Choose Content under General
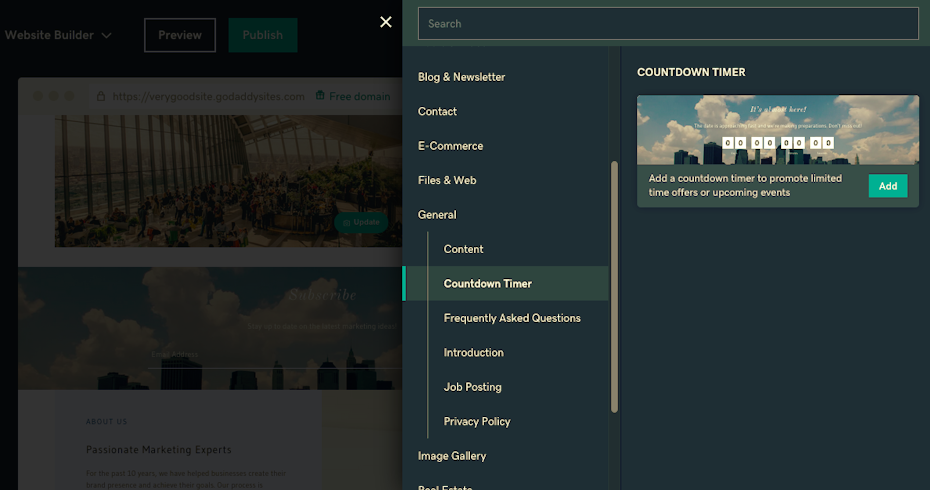The image size is (930, 490). pos(463,249)
